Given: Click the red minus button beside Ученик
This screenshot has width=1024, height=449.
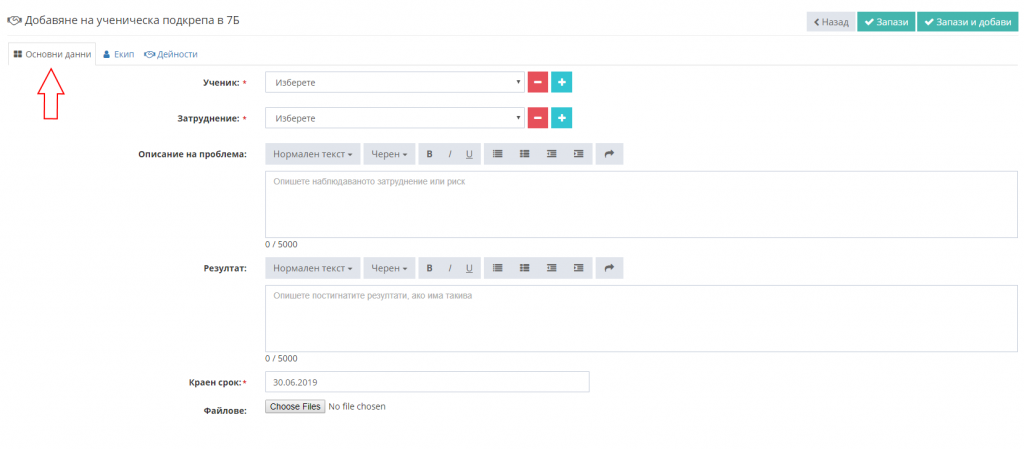Looking at the screenshot, I should [537, 82].
